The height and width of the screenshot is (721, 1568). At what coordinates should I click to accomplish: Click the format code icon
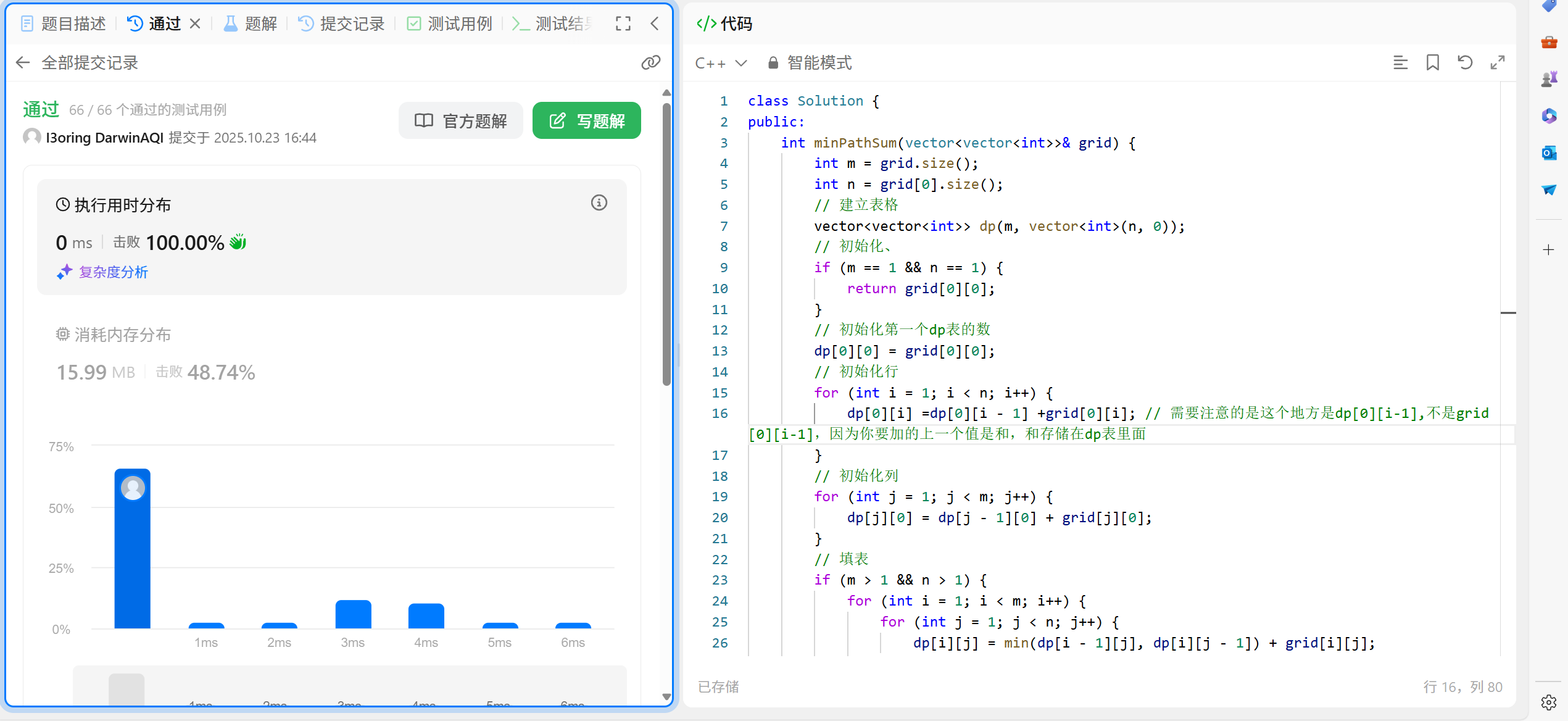point(1400,62)
